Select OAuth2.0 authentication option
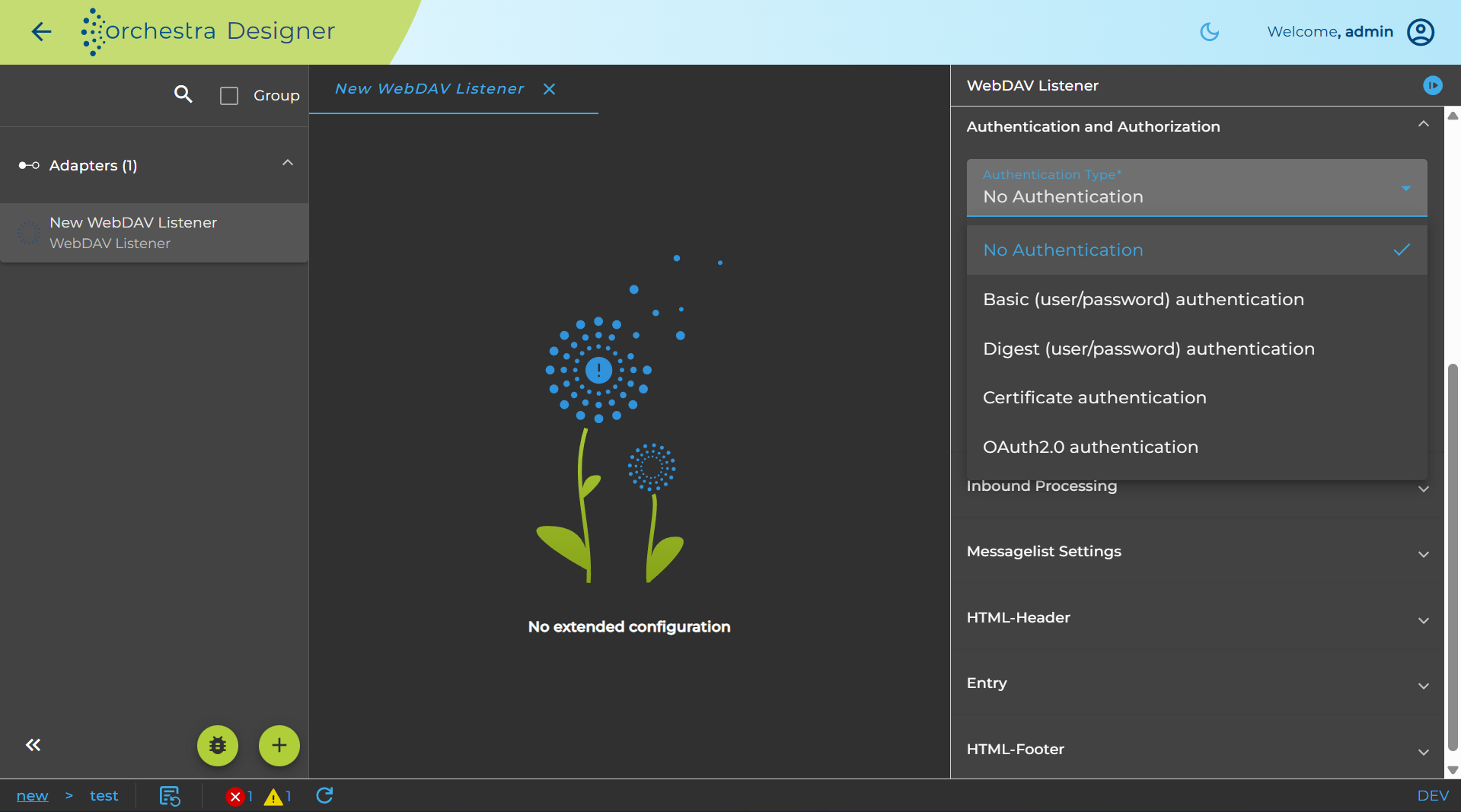Screen dimensions: 1461x812 1197,447
